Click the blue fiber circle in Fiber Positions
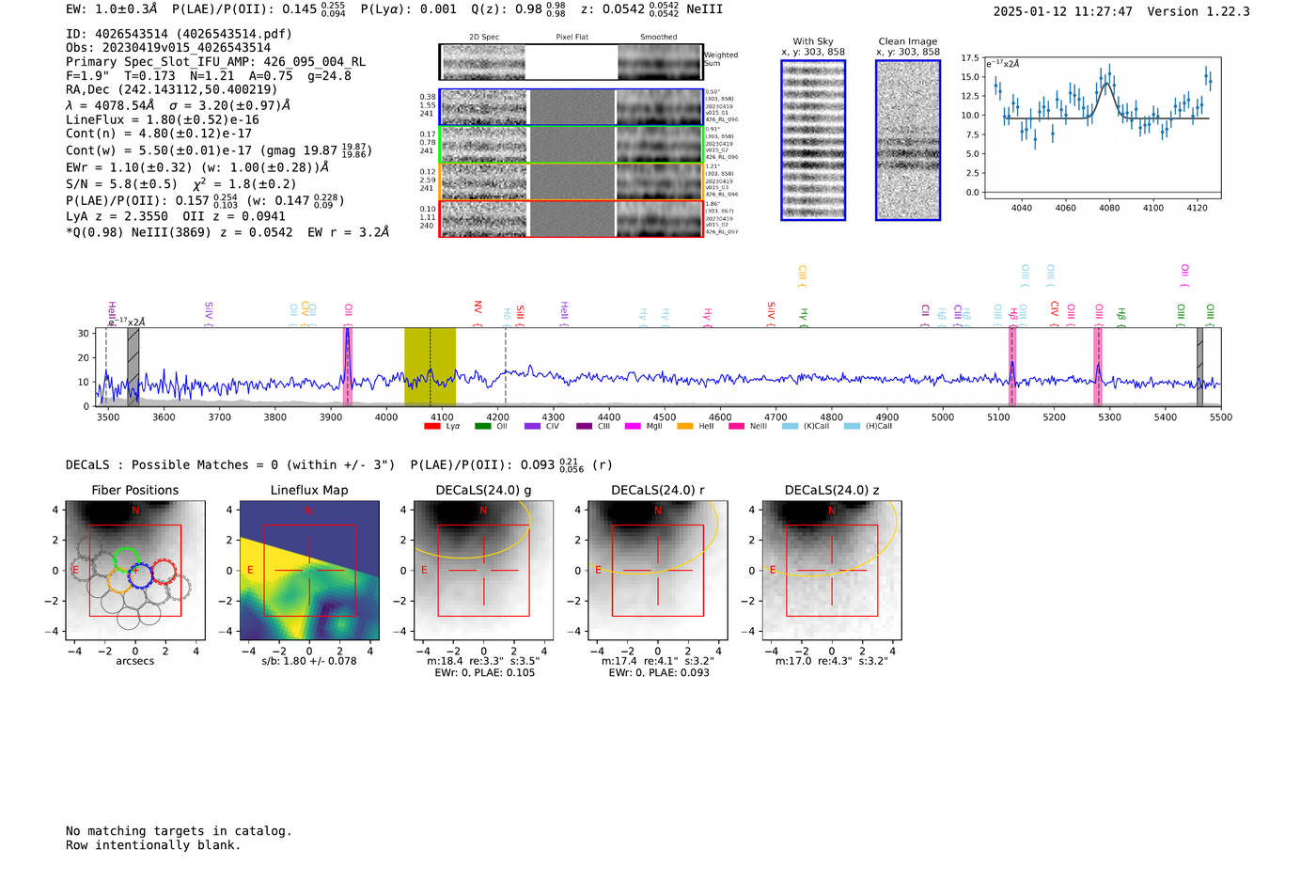Screen dimensions: 1316x896 click(140, 574)
